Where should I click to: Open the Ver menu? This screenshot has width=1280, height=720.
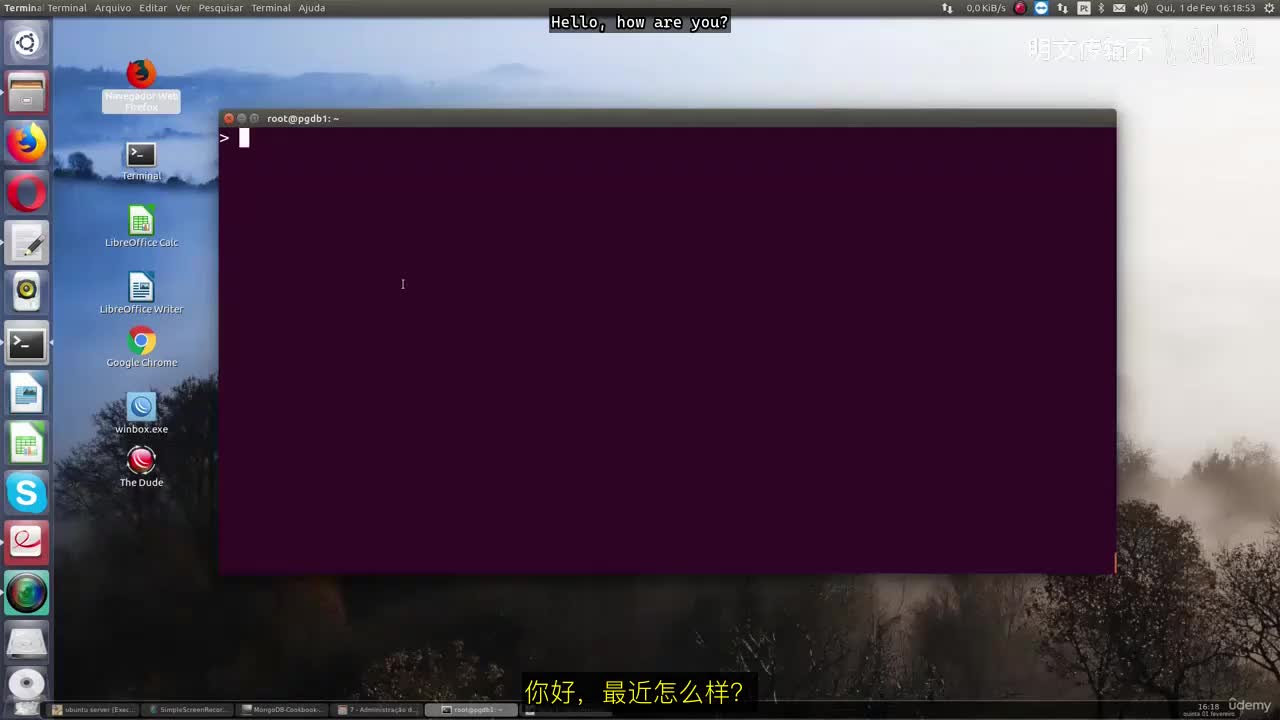183,8
